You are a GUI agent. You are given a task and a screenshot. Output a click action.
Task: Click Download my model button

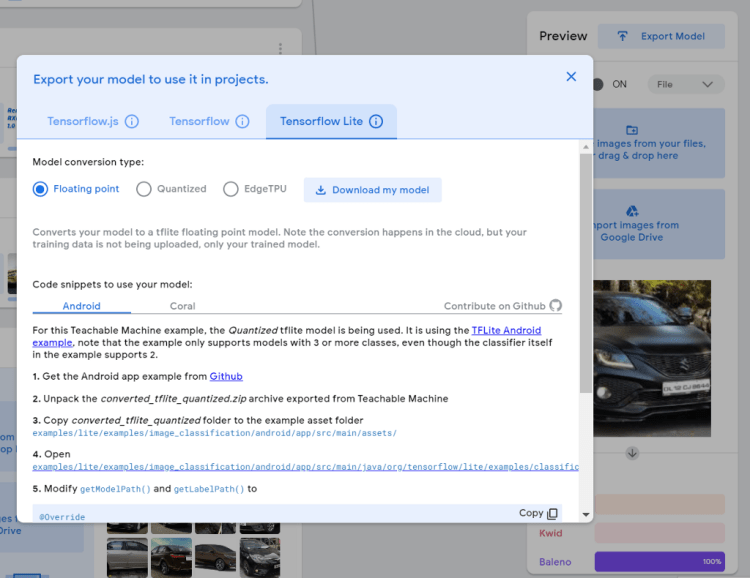point(372,190)
